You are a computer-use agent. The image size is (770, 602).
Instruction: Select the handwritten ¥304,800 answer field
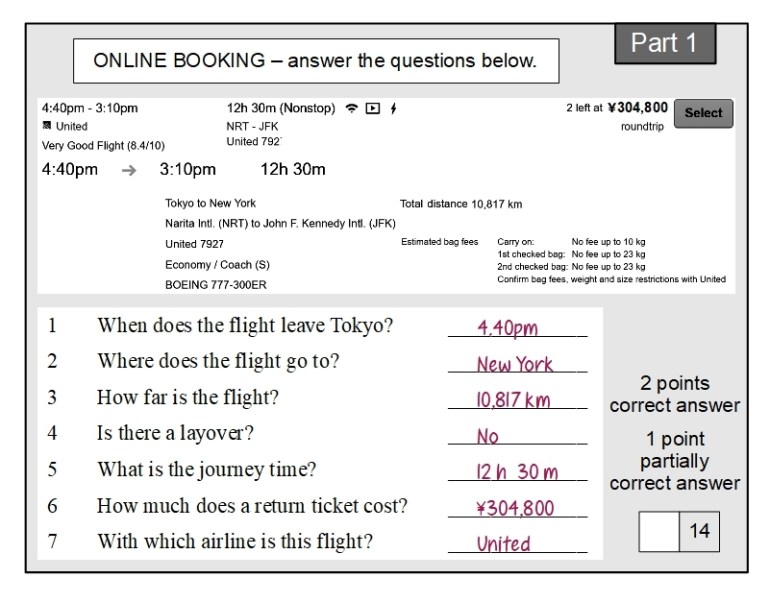(x=517, y=508)
